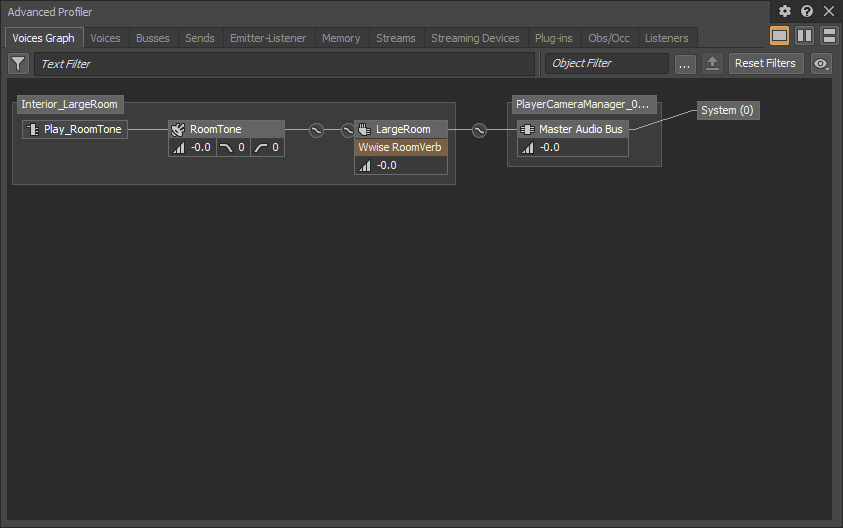The height and width of the screenshot is (528, 843).
Task: Click LargeRoom volume value -0.0
Action: (x=387, y=166)
